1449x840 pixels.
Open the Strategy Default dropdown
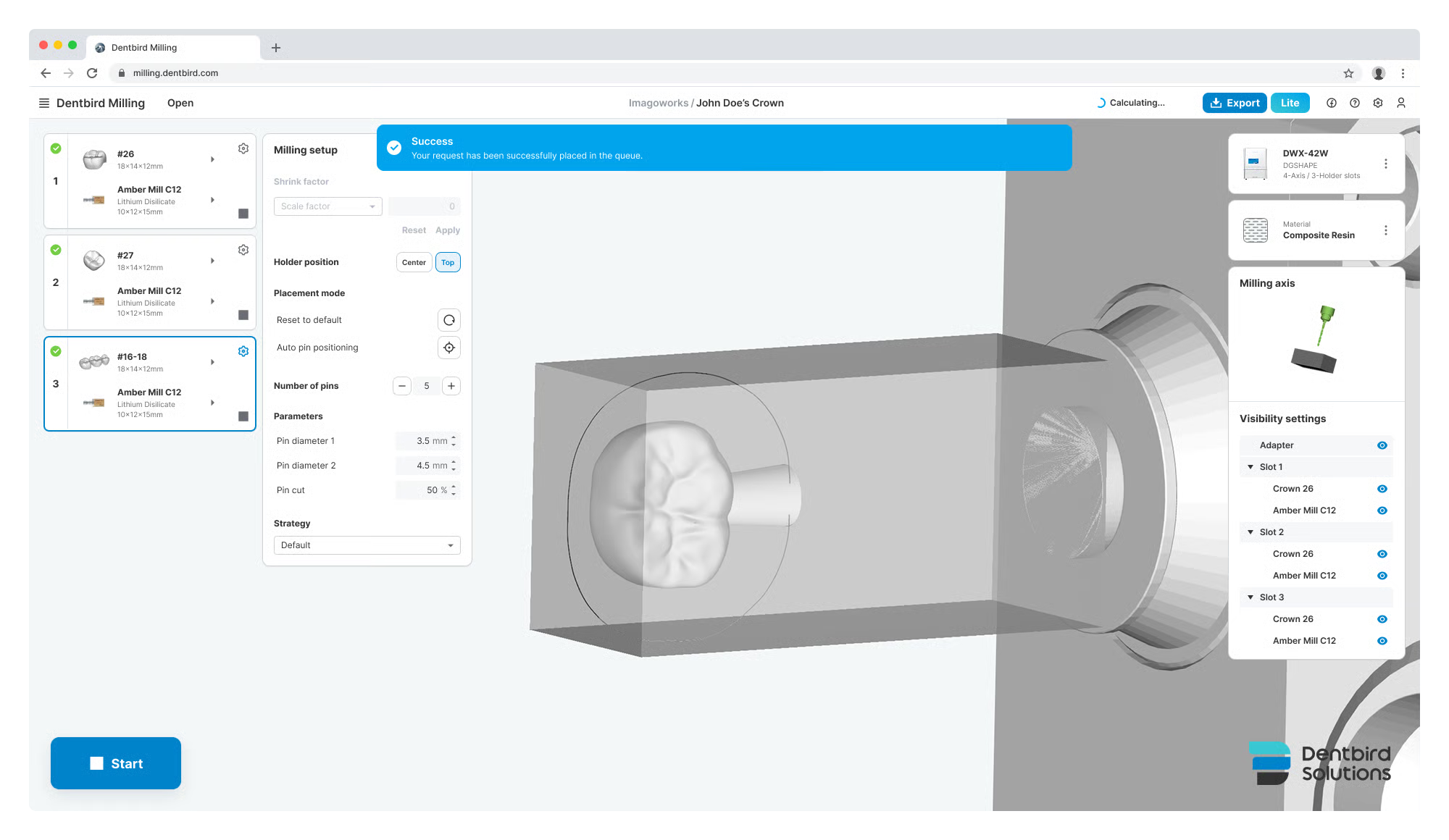(367, 545)
